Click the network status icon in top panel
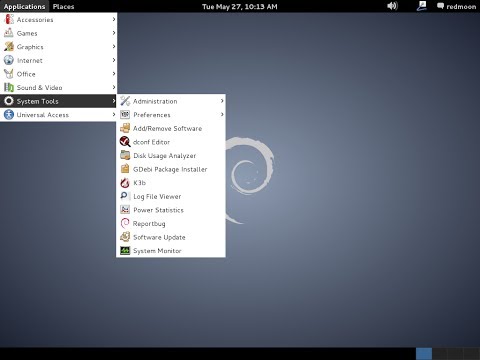This screenshot has height=360, width=480. (422, 6)
